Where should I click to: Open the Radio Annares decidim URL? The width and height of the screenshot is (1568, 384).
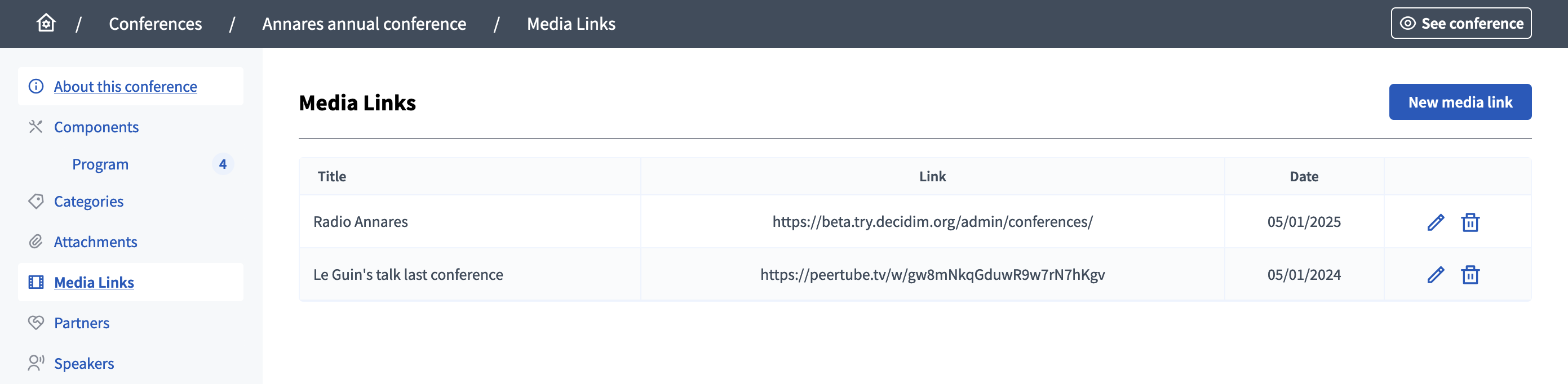932,221
